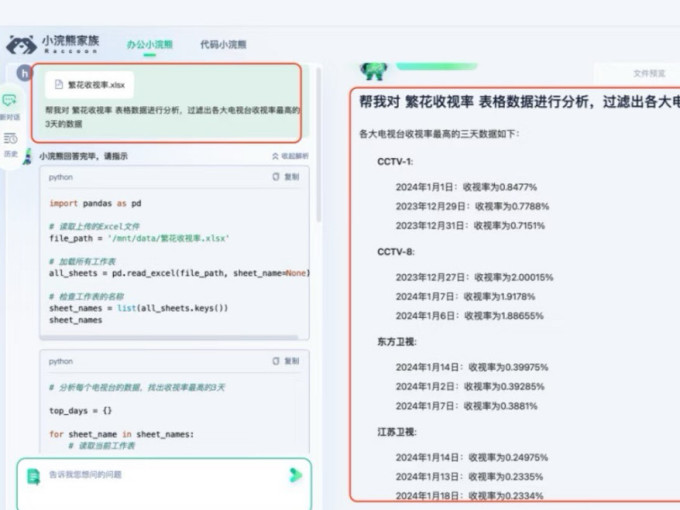Click the line "2024年1月6日：收视率为1.88655%"

(x=469, y=316)
